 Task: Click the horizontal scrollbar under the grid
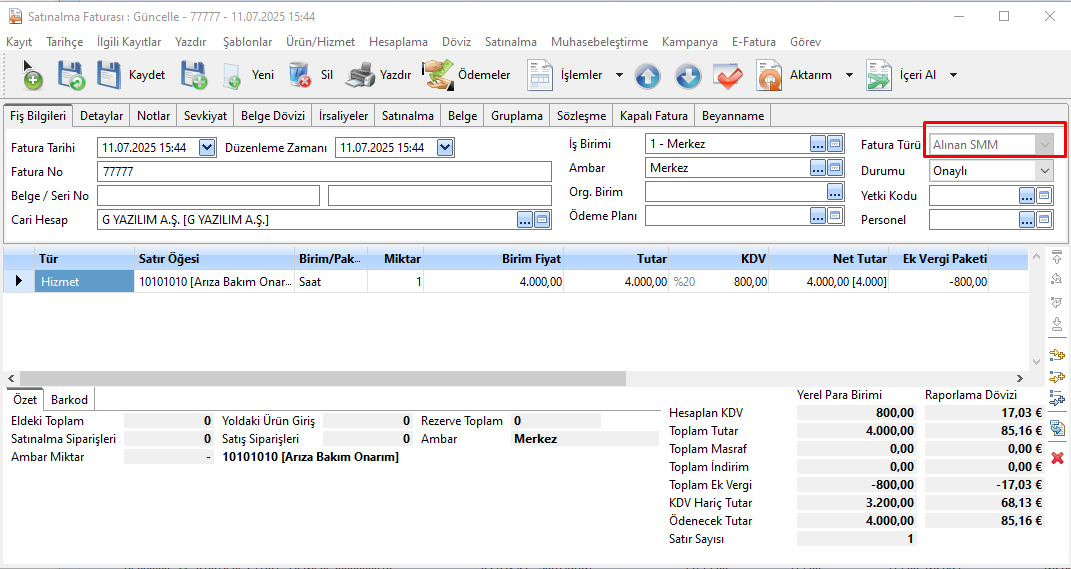[320, 379]
